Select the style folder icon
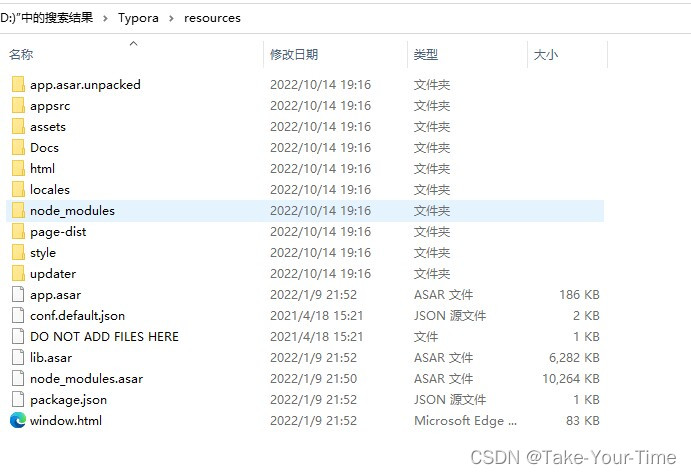The width and height of the screenshot is (691, 474). coord(18,253)
